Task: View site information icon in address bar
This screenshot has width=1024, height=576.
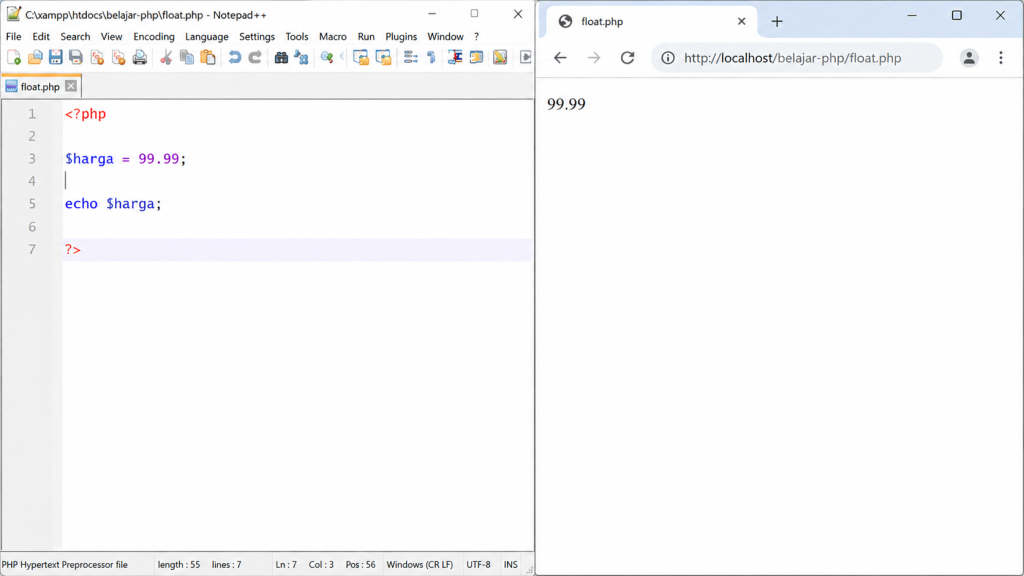Action: pyautogui.click(x=667, y=58)
